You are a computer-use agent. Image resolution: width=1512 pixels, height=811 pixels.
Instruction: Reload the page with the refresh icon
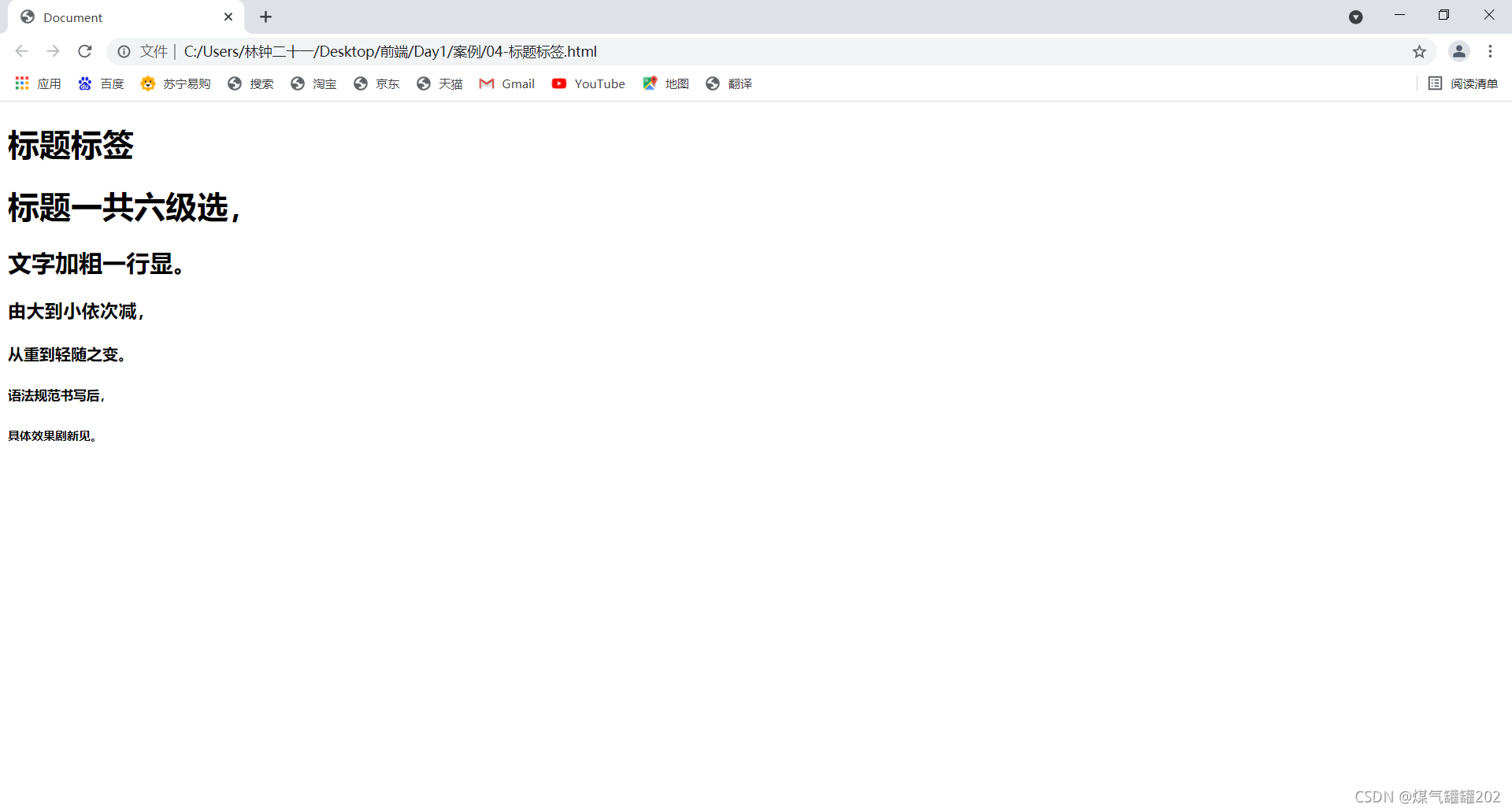pos(85,51)
